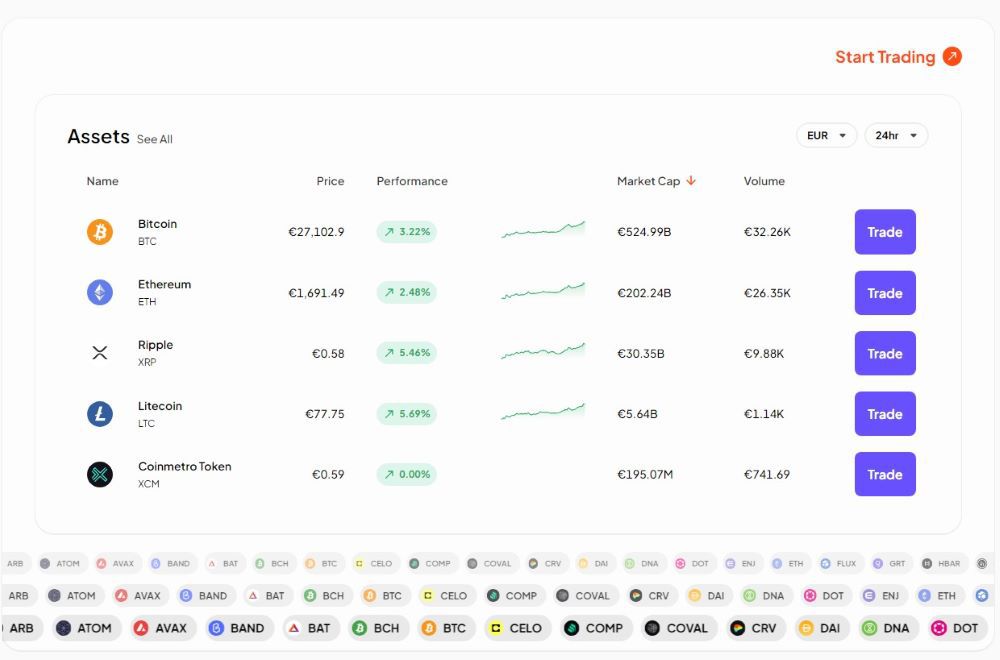Sort assets by the Name column header
Image resolution: width=1000 pixels, height=660 pixels.
pos(103,181)
